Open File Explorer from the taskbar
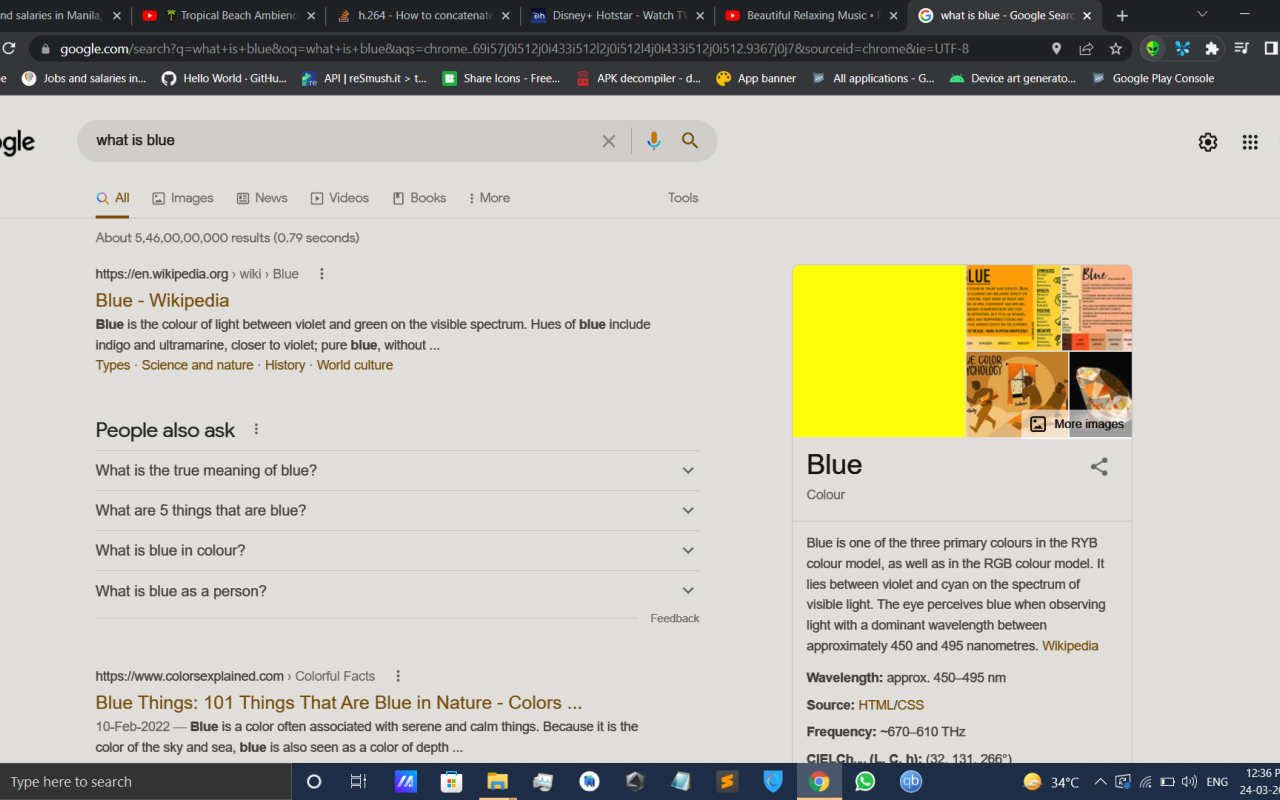This screenshot has height=800, width=1280. [497, 781]
